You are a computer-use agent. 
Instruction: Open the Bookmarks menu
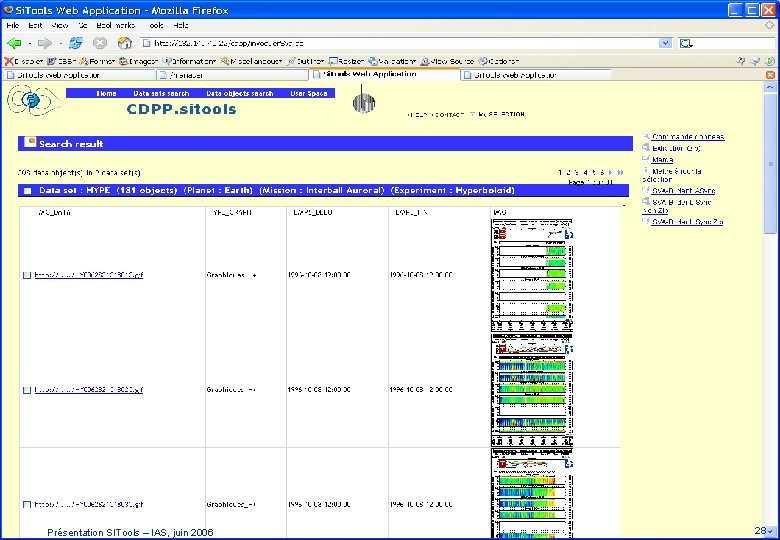point(115,25)
